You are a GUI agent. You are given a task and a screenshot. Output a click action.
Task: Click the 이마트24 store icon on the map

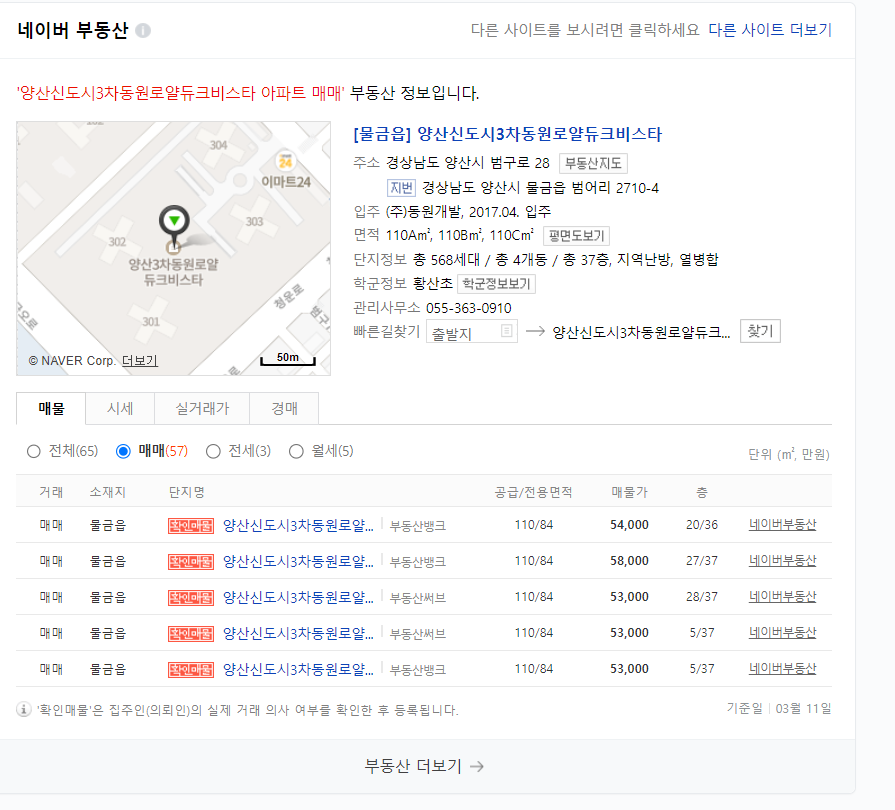pyautogui.click(x=285, y=161)
